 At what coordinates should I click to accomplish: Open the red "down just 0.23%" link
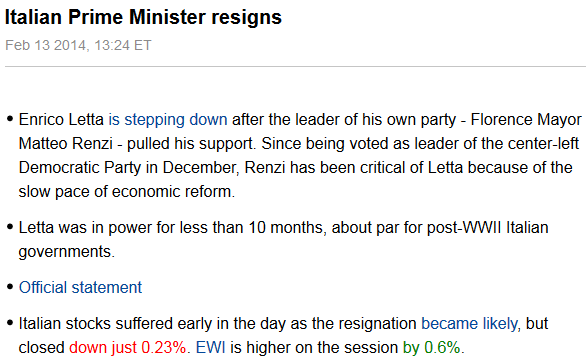click(x=127, y=348)
